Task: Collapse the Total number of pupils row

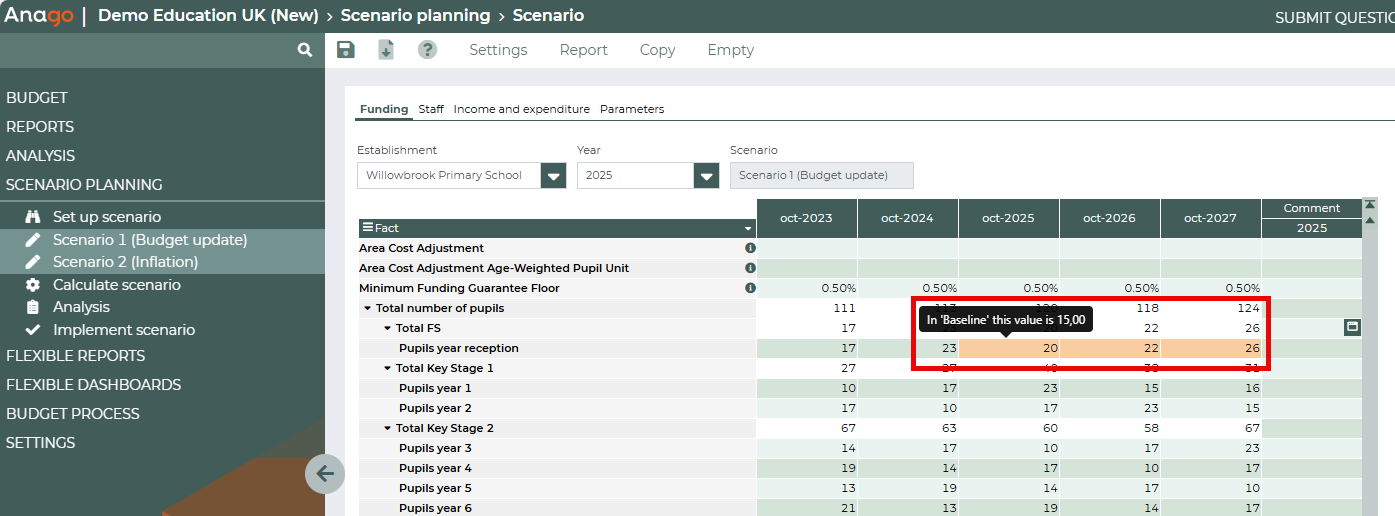Action: coord(368,308)
